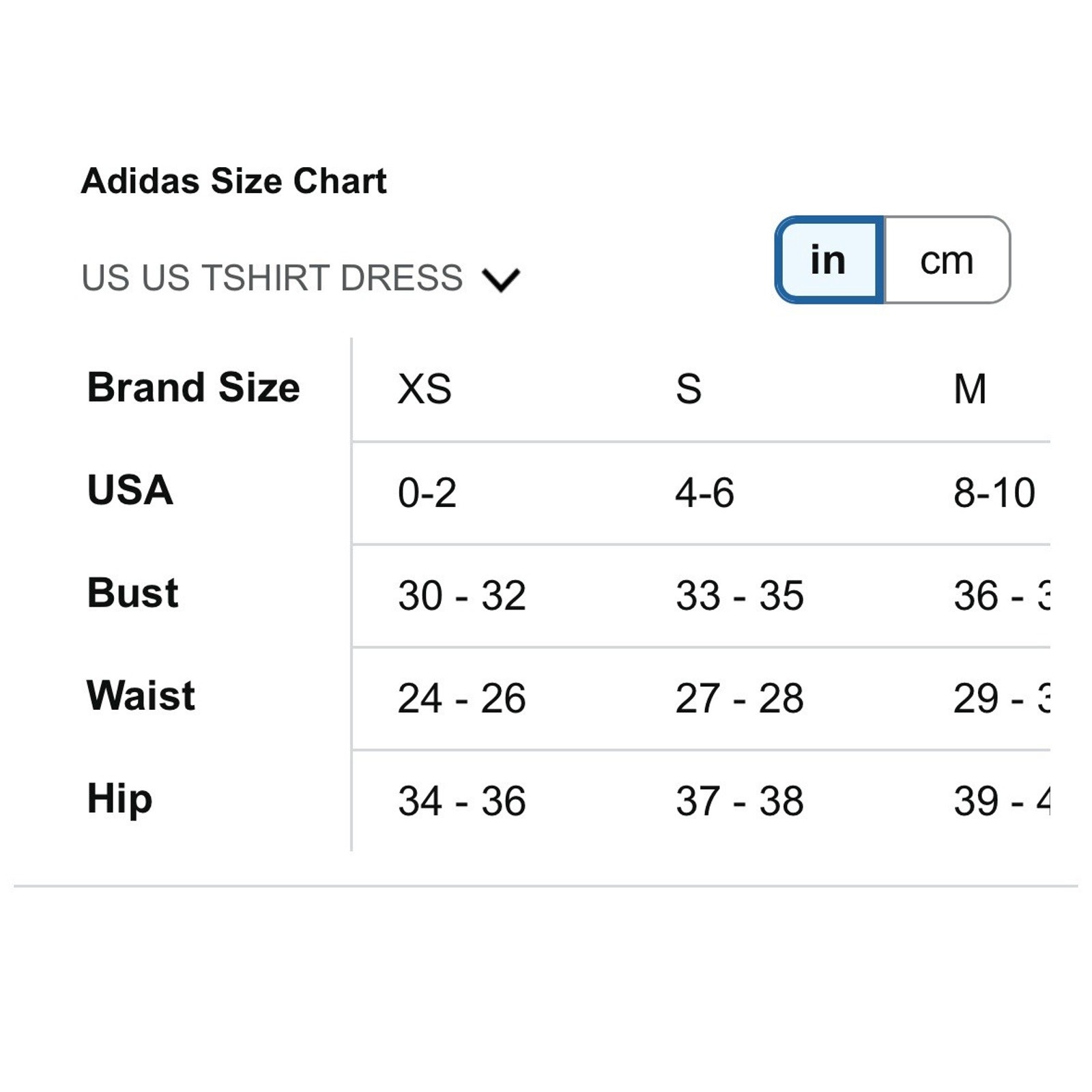
Task: Click the Brand Size row label
Action: click(x=194, y=388)
